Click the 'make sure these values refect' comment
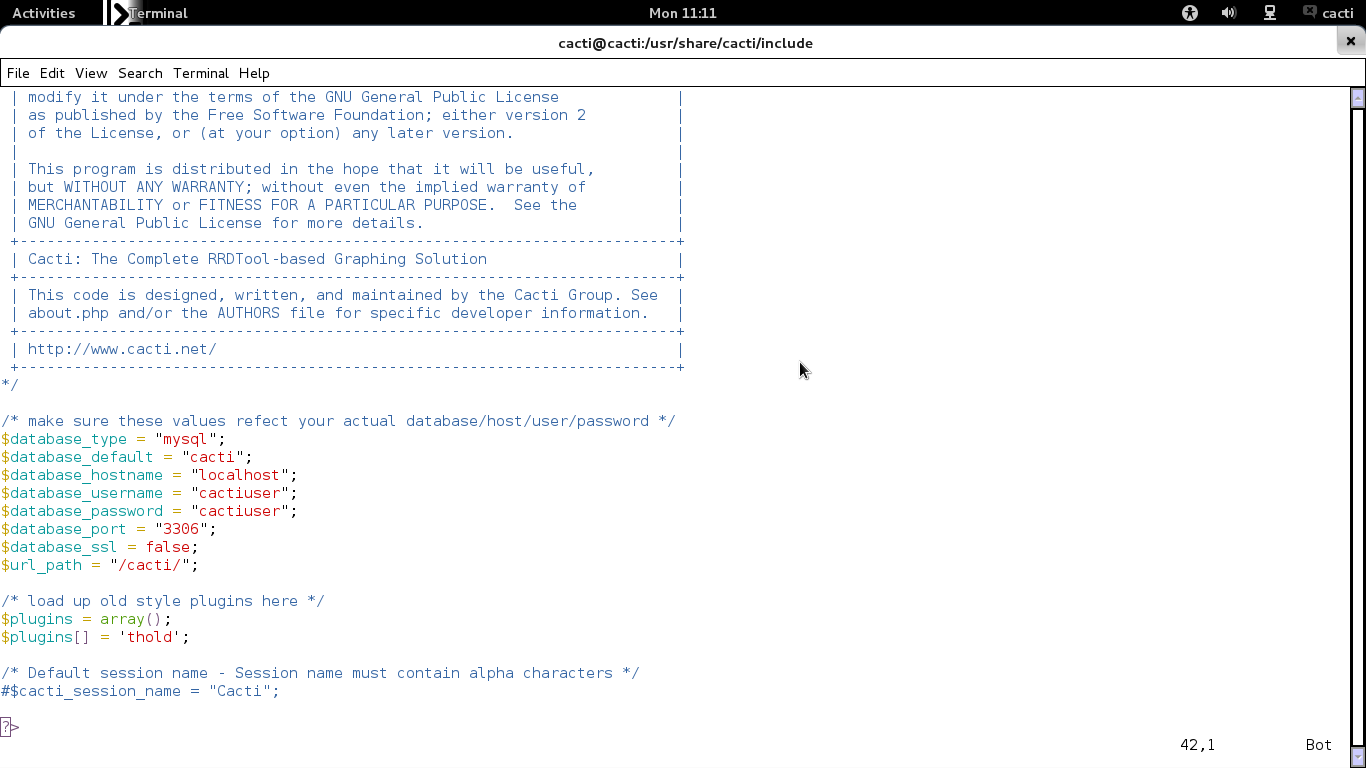1366x768 pixels. click(x=338, y=421)
